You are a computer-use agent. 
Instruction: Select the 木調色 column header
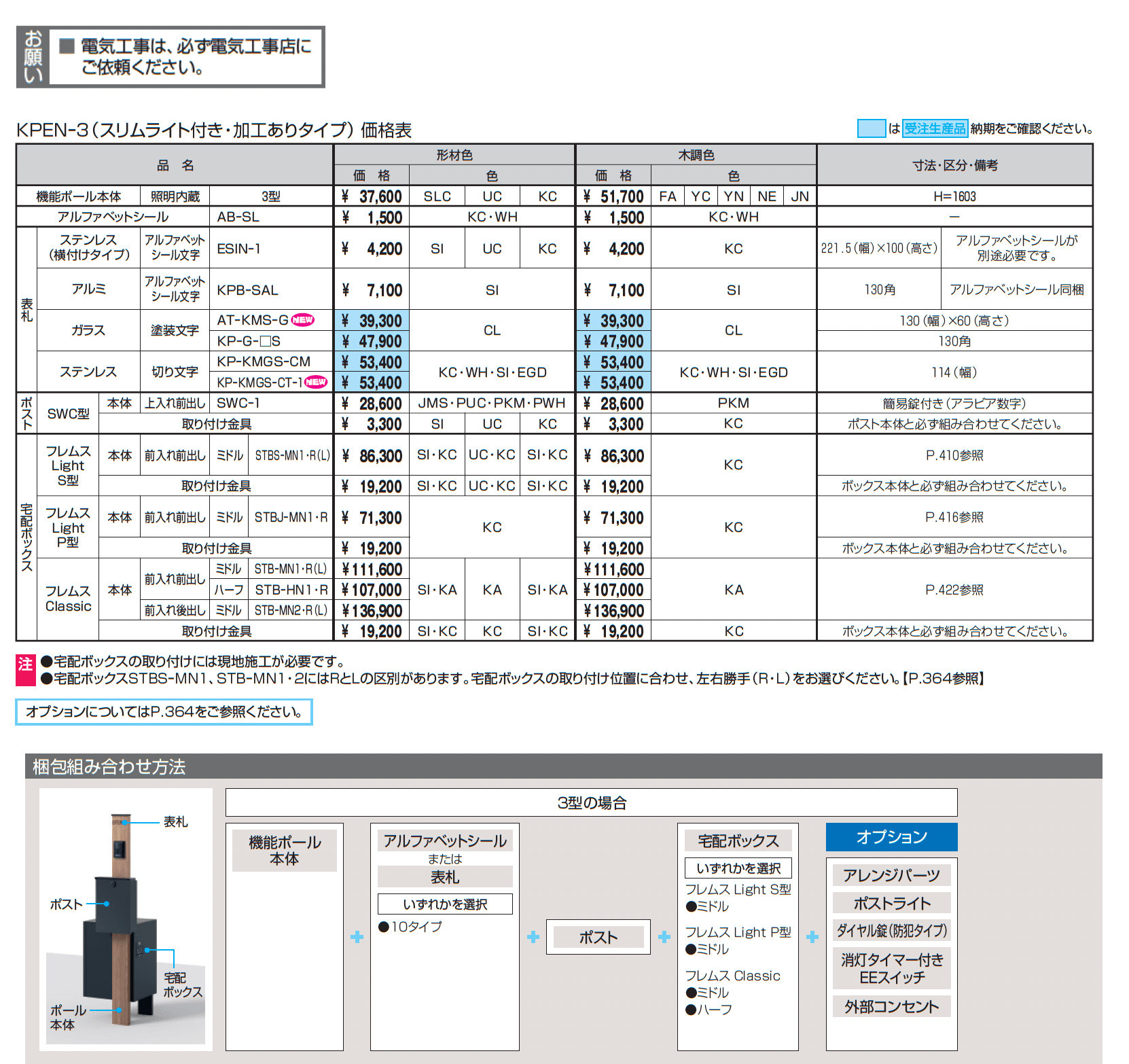coord(696,155)
